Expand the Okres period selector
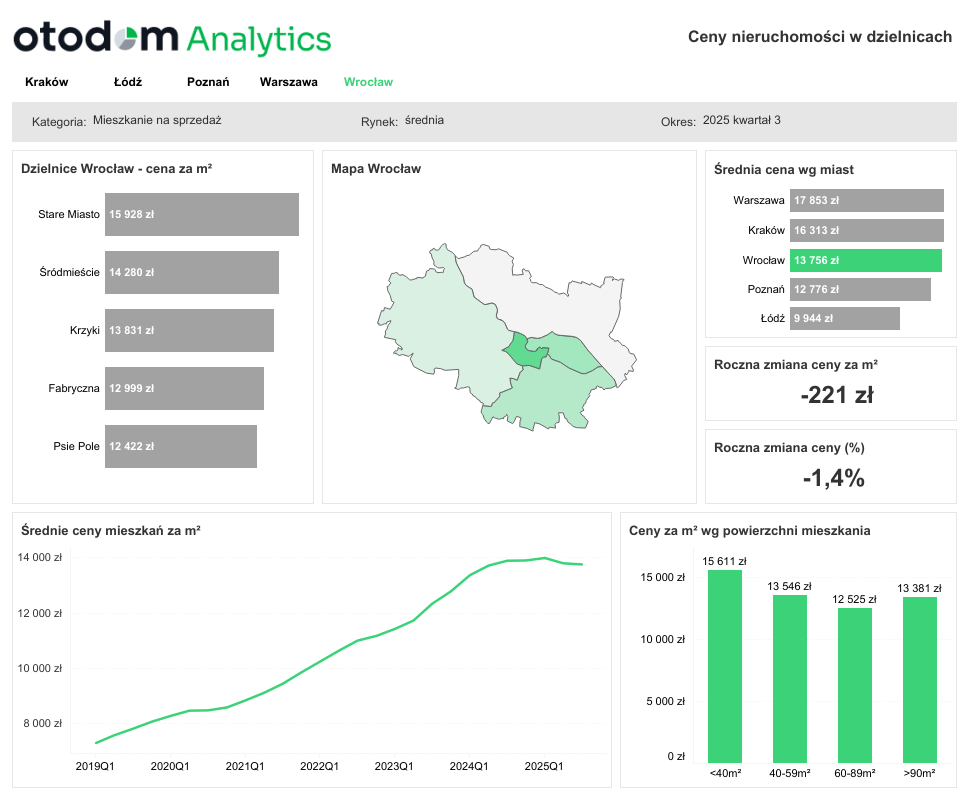Viewport: 968px width, 799px height. [741, 121]
